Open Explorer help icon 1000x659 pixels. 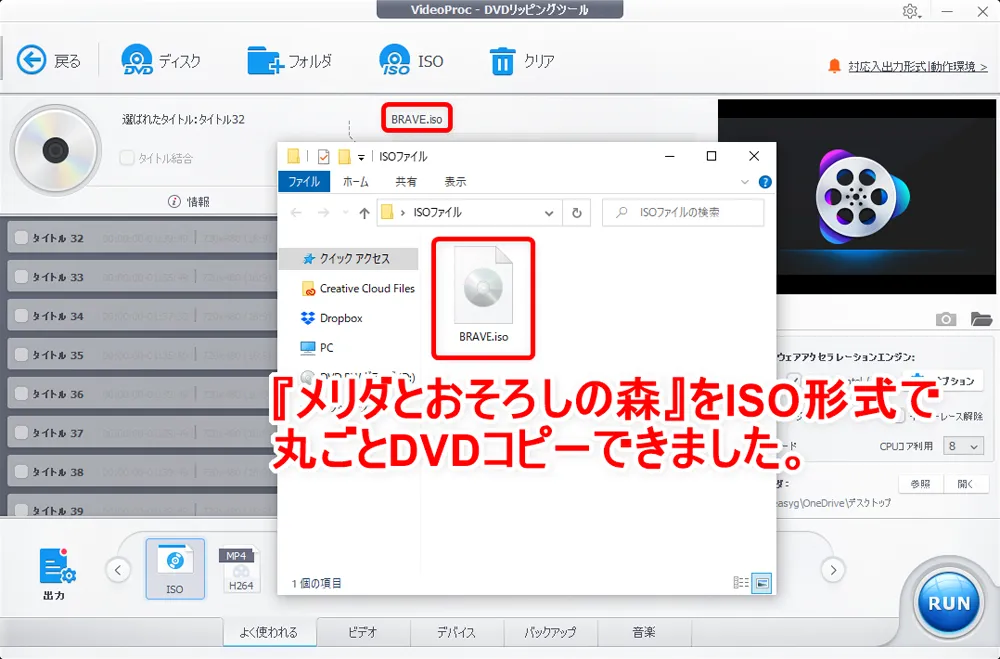(x=765, y=182)
